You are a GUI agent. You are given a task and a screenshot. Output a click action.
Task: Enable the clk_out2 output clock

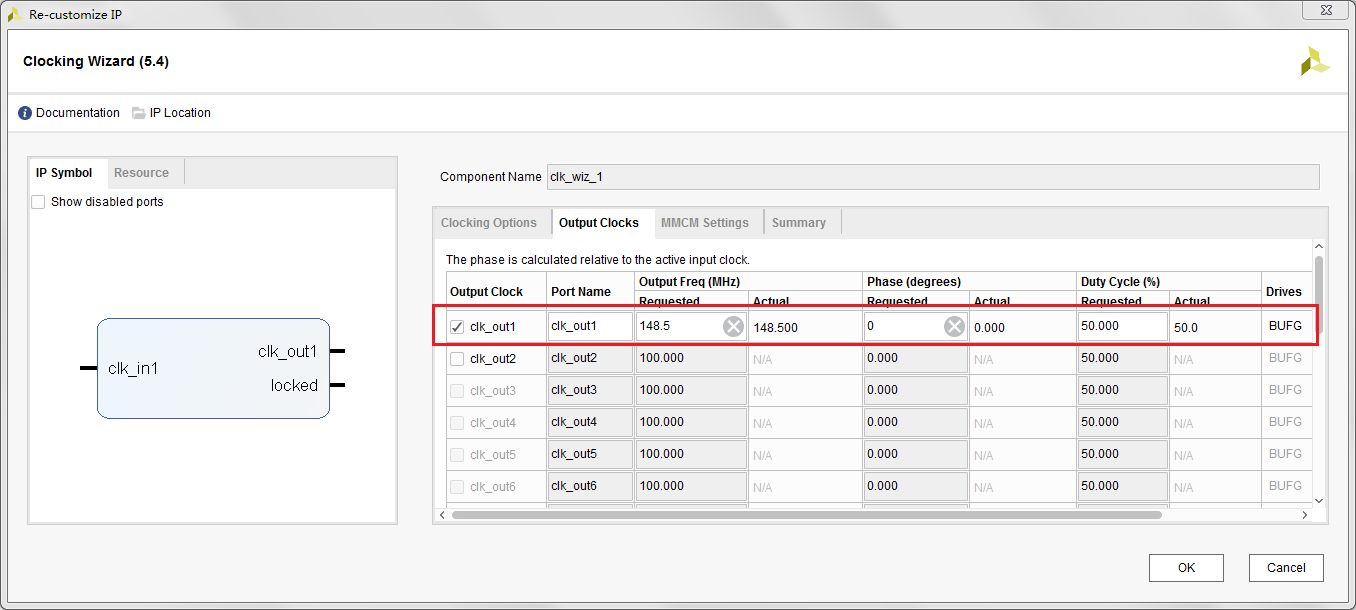[x=457, y=358]
